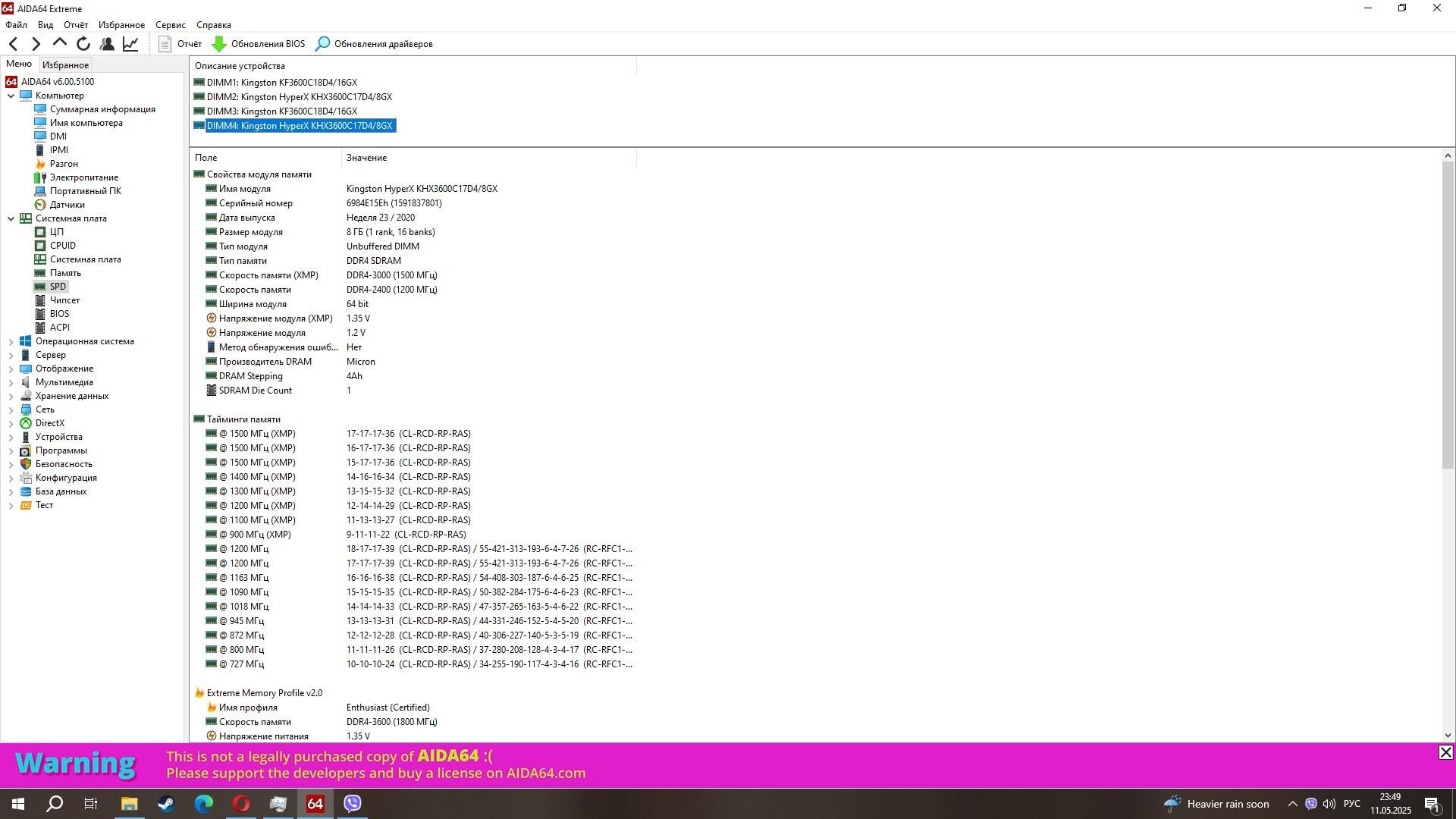1456x819 pixels.
Task: Open the CPUID tree item
Action: pos(62,246)
